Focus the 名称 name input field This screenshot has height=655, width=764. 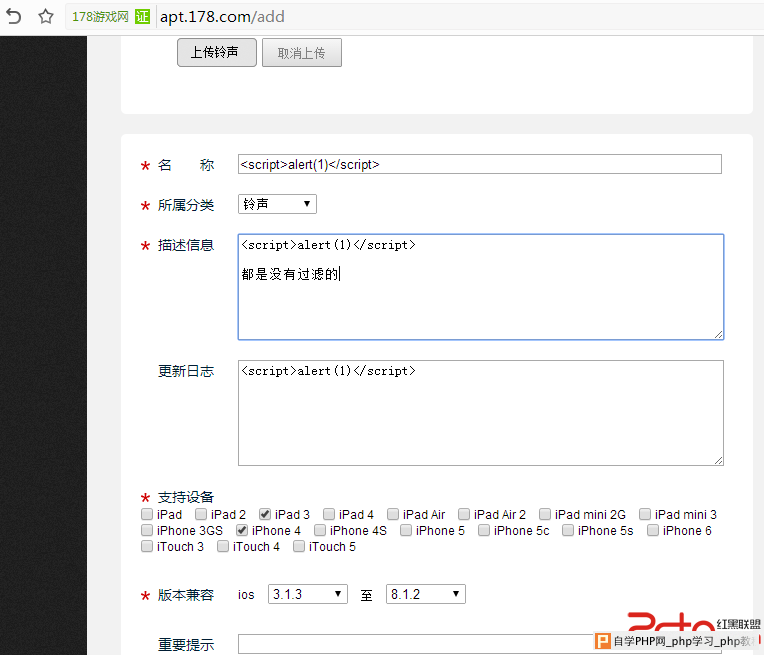click(x=479, y=164)
